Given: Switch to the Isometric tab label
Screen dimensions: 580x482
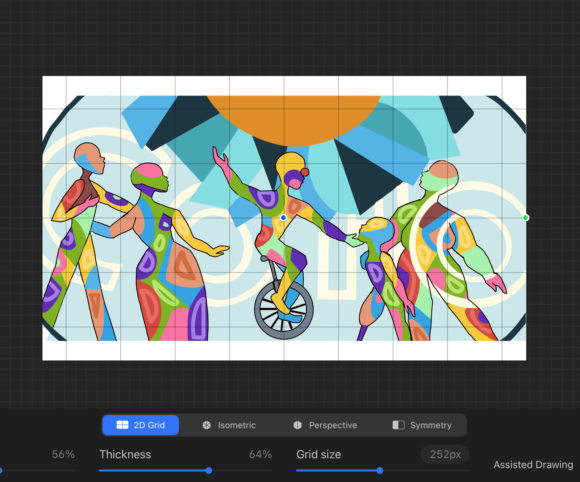Looking at the screenshot, I should pyautogui.click(x=237, y=425).
